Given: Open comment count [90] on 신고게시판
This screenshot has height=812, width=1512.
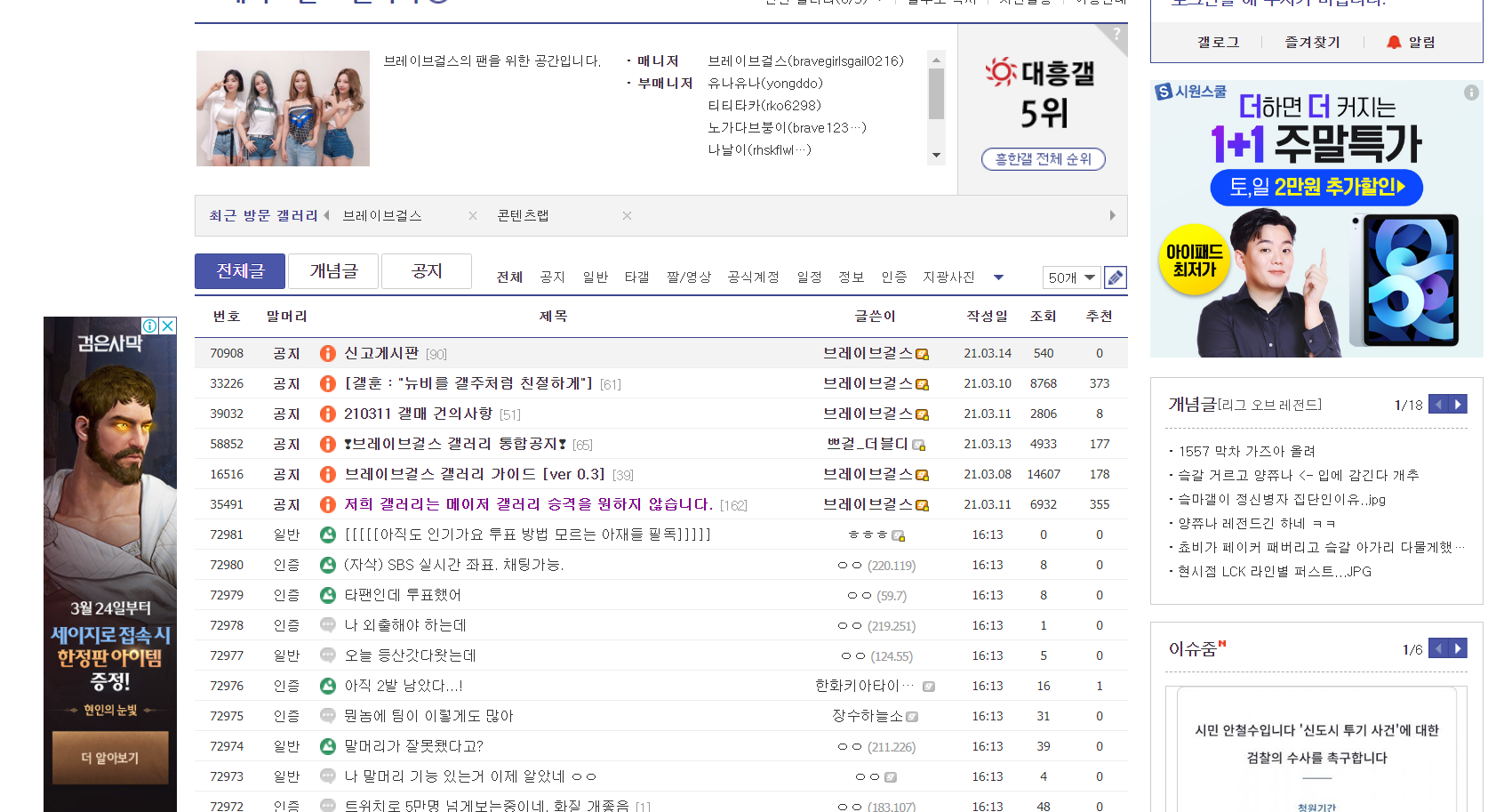Looking at the screenshot, I should tap(436, 354).
